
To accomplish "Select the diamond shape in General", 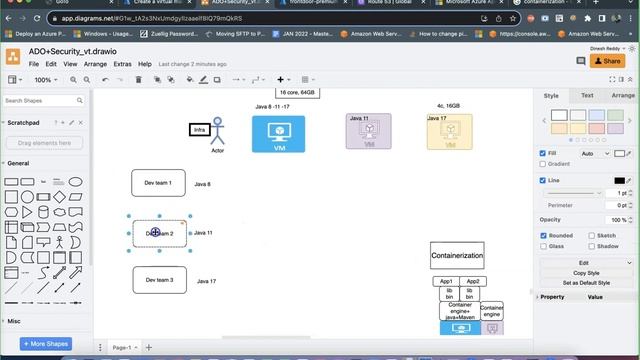I will tap(60, 197).
